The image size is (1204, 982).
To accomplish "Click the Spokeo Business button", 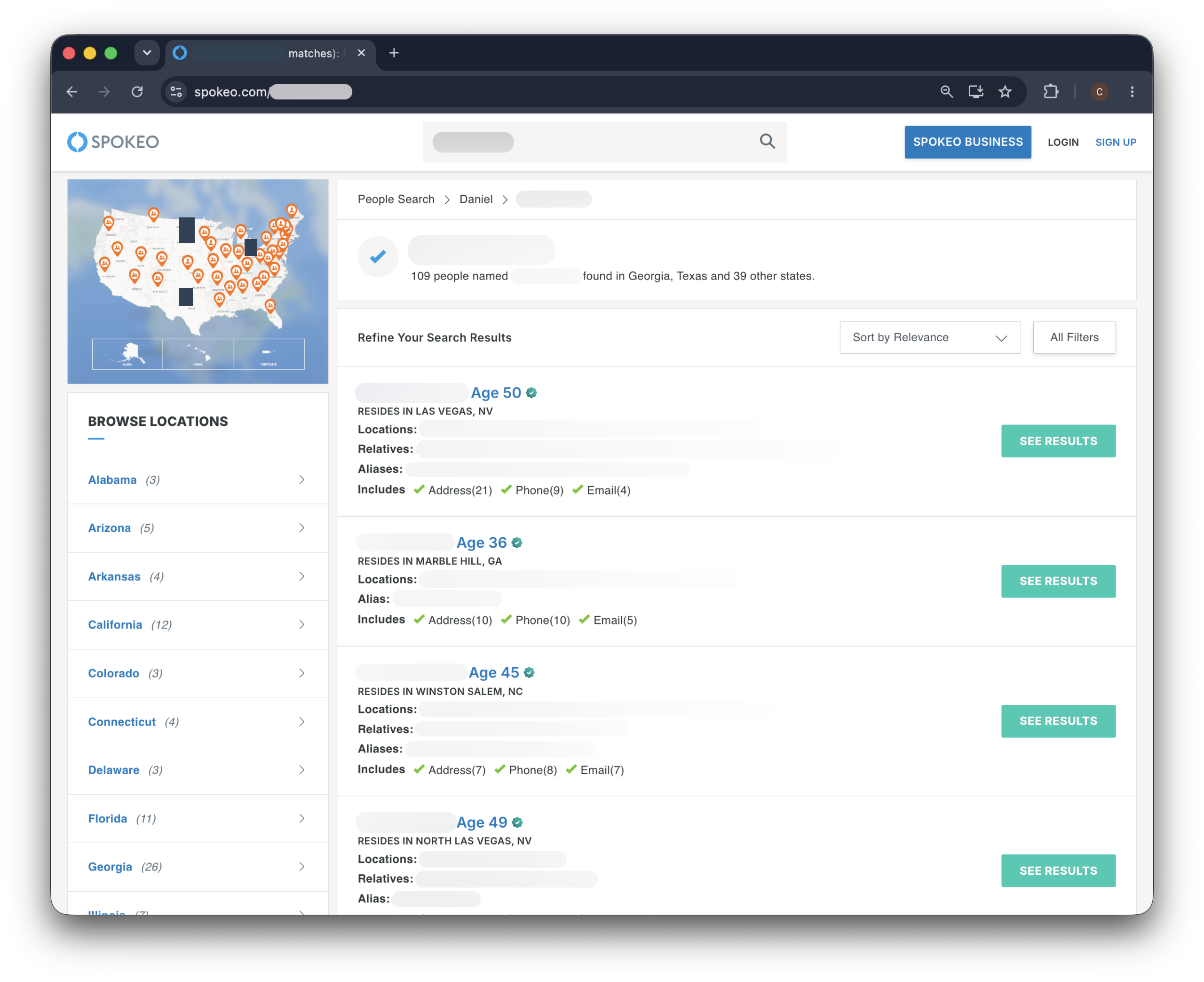I will click(x=968, y=142).
